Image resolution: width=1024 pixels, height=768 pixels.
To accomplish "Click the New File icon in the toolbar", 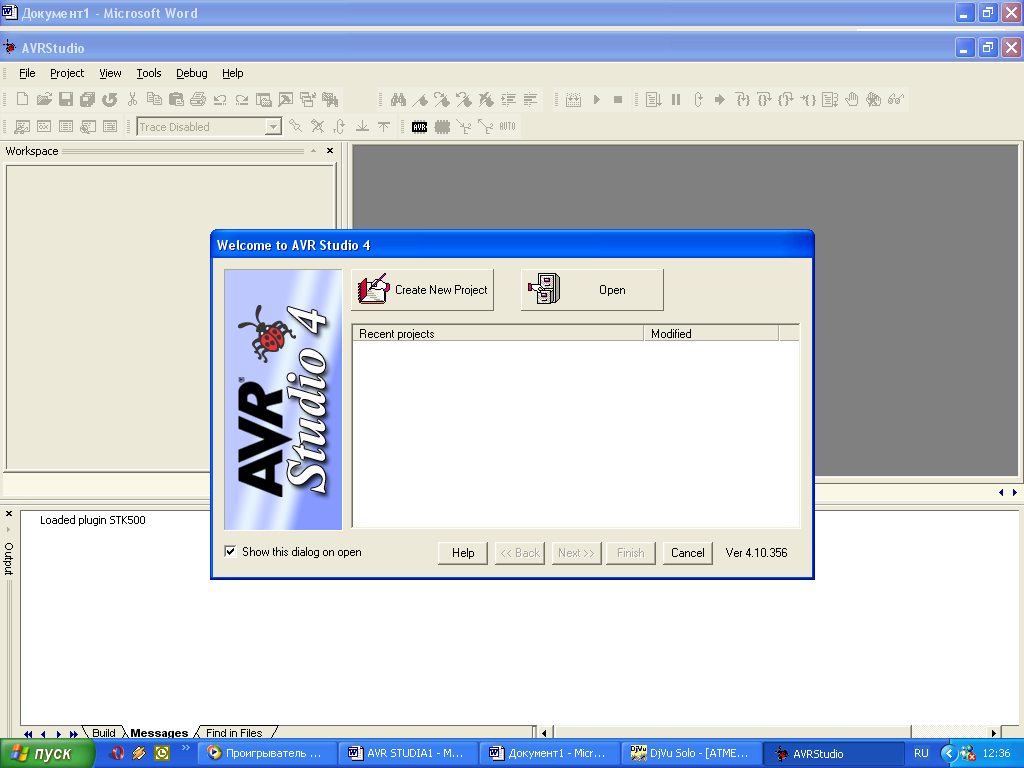I will (22, 99).
